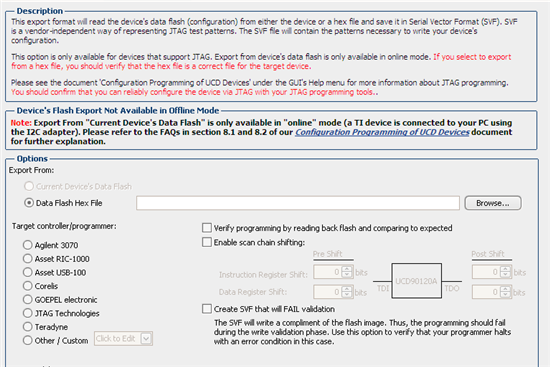550x367 pixels.
Task: Increase Pre Shift Instruction Register bits
Action: (x=347, y=269)
